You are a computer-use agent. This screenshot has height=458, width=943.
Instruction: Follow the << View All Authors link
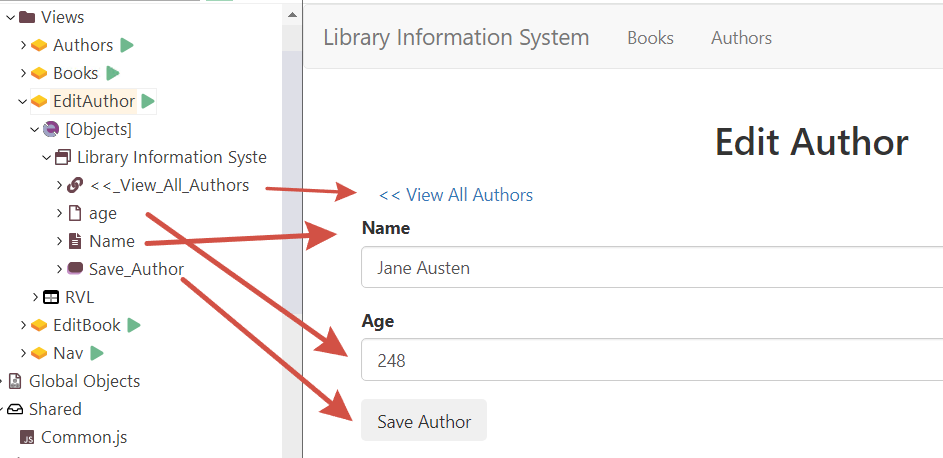click(456, 195)
